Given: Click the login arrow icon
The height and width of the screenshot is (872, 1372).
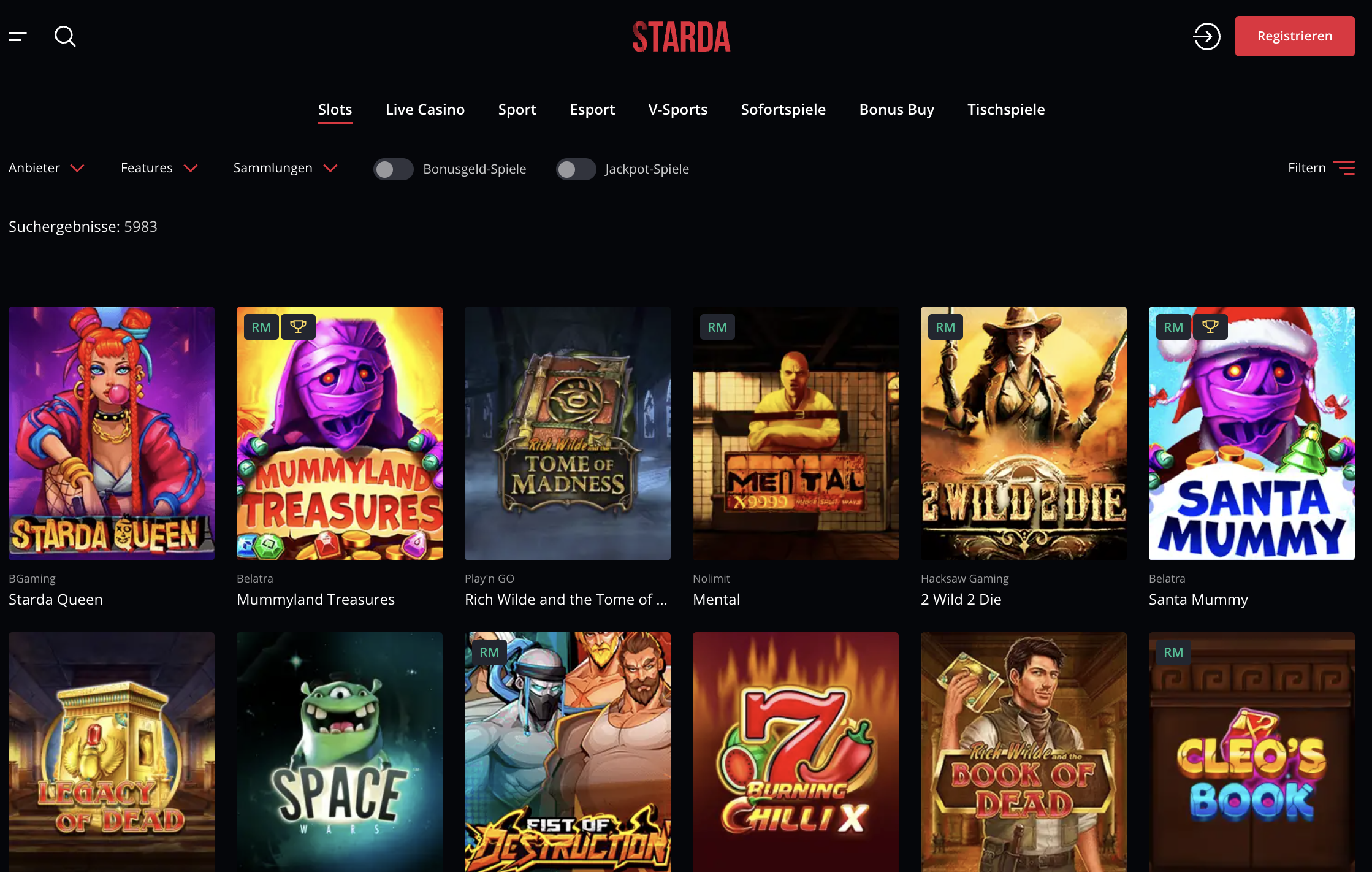Looking at the screenshot, I should (x=1206, y=36).
